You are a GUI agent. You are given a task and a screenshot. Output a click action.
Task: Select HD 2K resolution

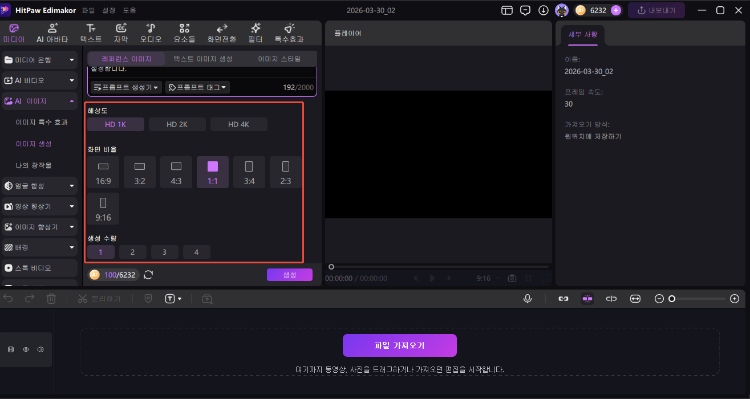177,124
